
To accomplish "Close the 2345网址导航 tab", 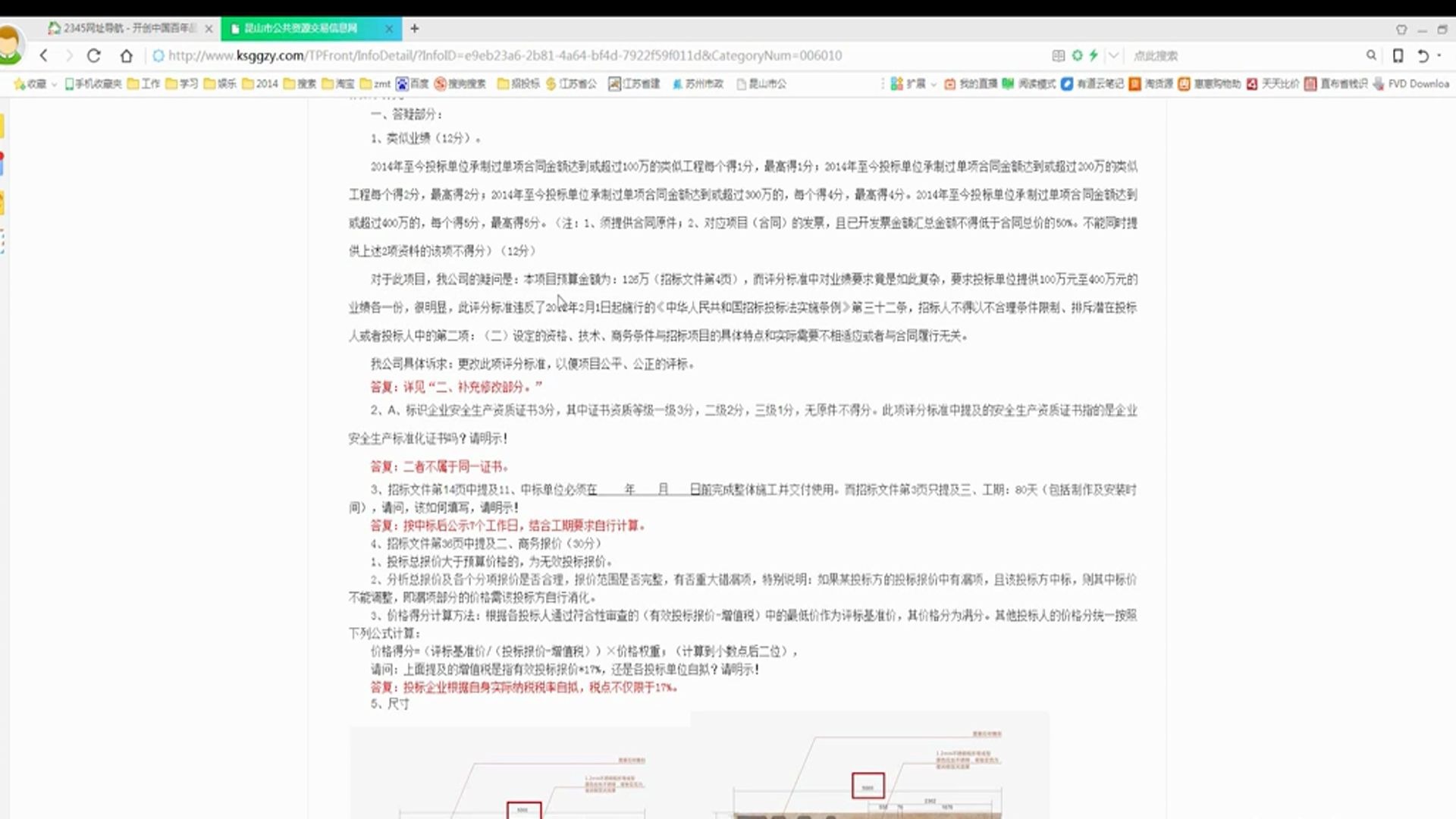I will 209,29.
